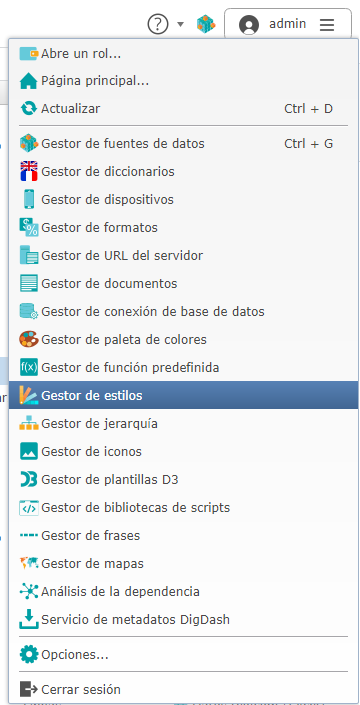Select Actualizar menu entry

[183, 109]
